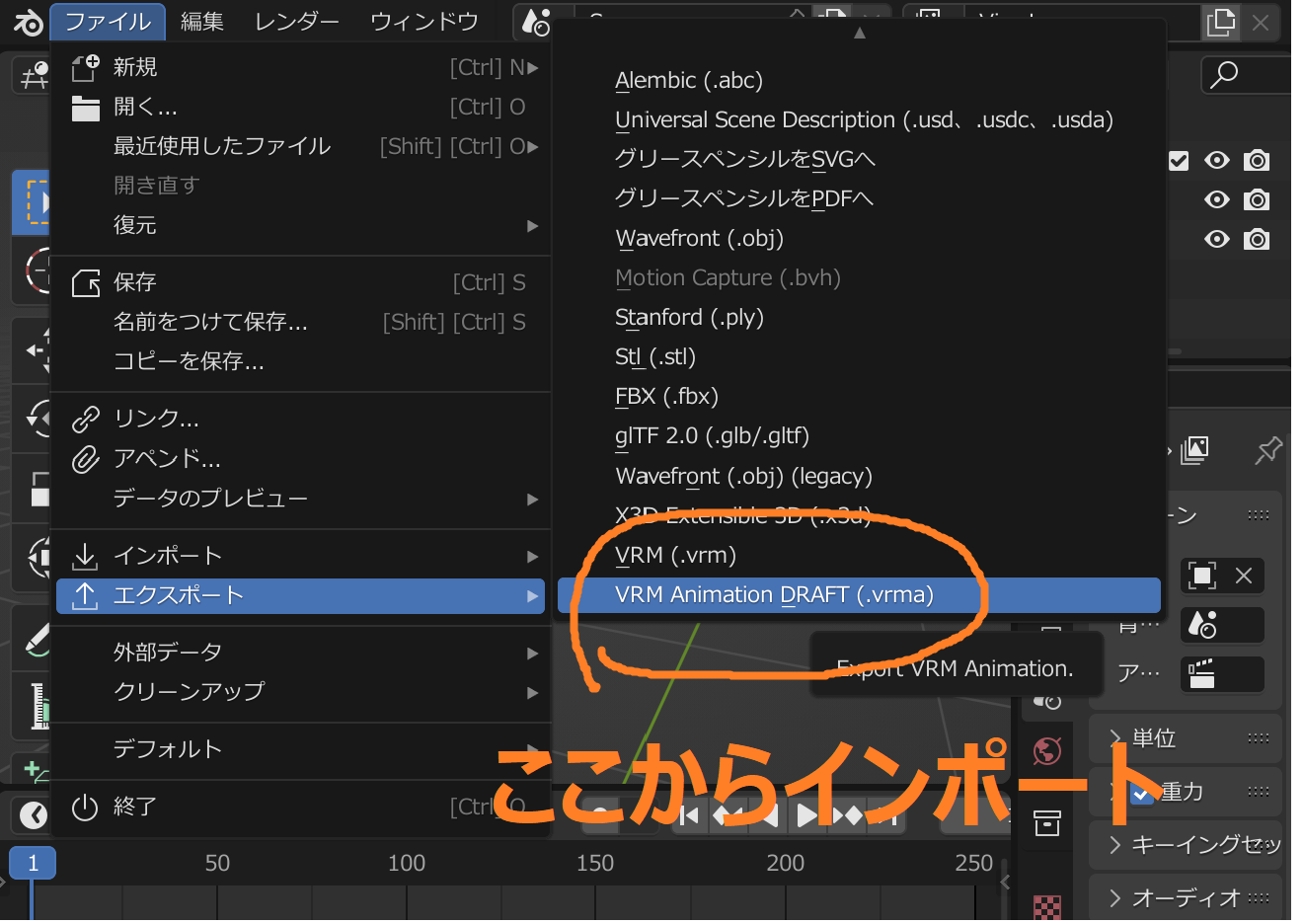
Task: Open the 編集 menu
Action: pos(202,22)
